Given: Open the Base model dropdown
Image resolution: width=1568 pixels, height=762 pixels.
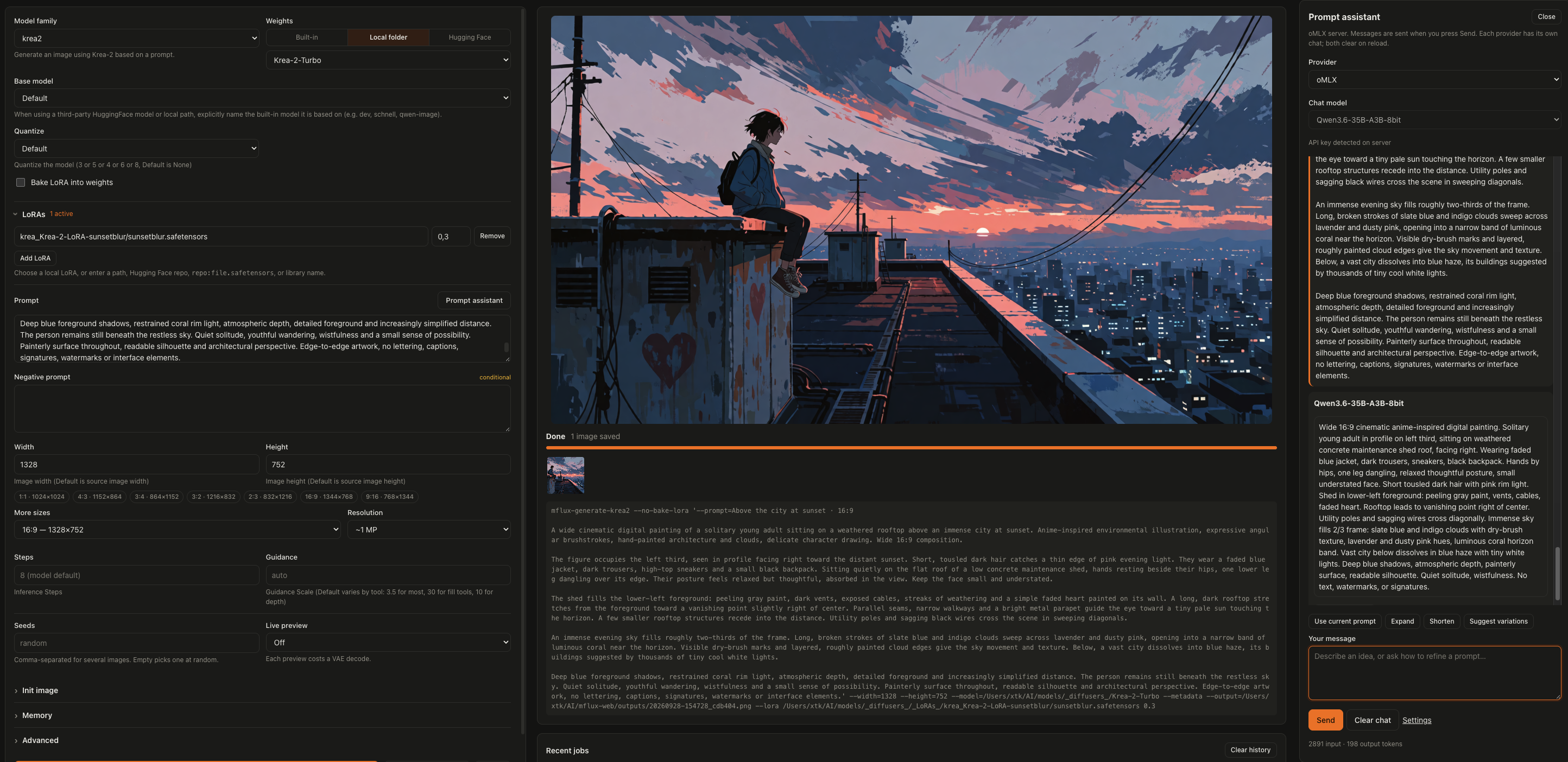Looking at the screenshot, I should (x=262, y=98).
